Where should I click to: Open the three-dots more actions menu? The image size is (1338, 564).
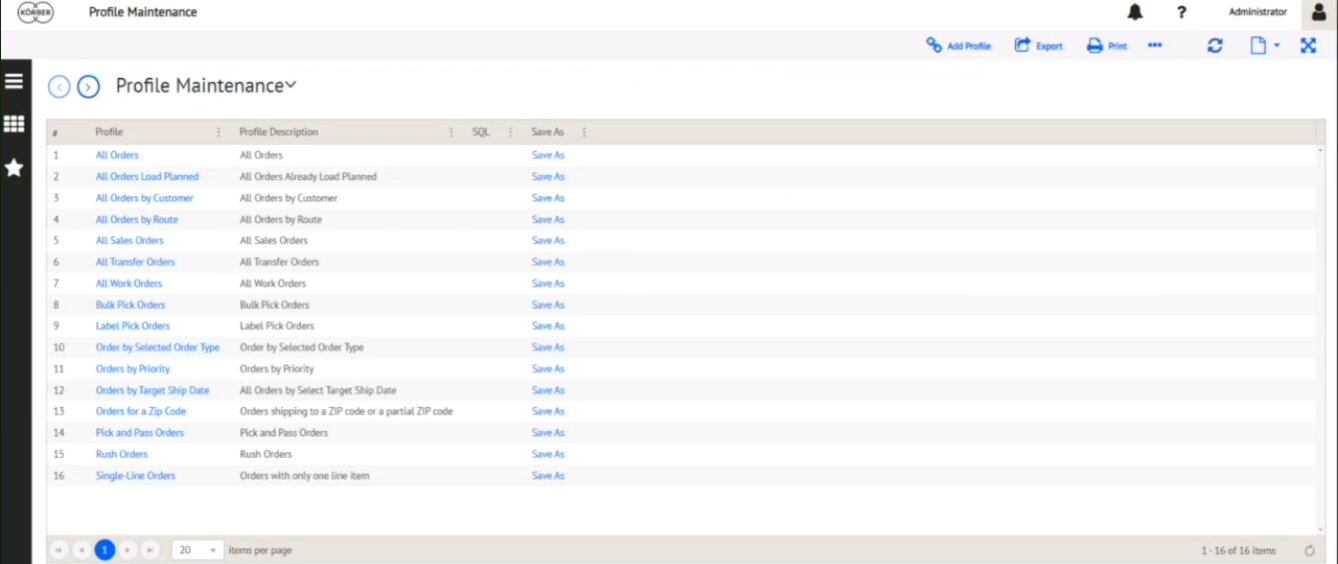(1155, 45)
